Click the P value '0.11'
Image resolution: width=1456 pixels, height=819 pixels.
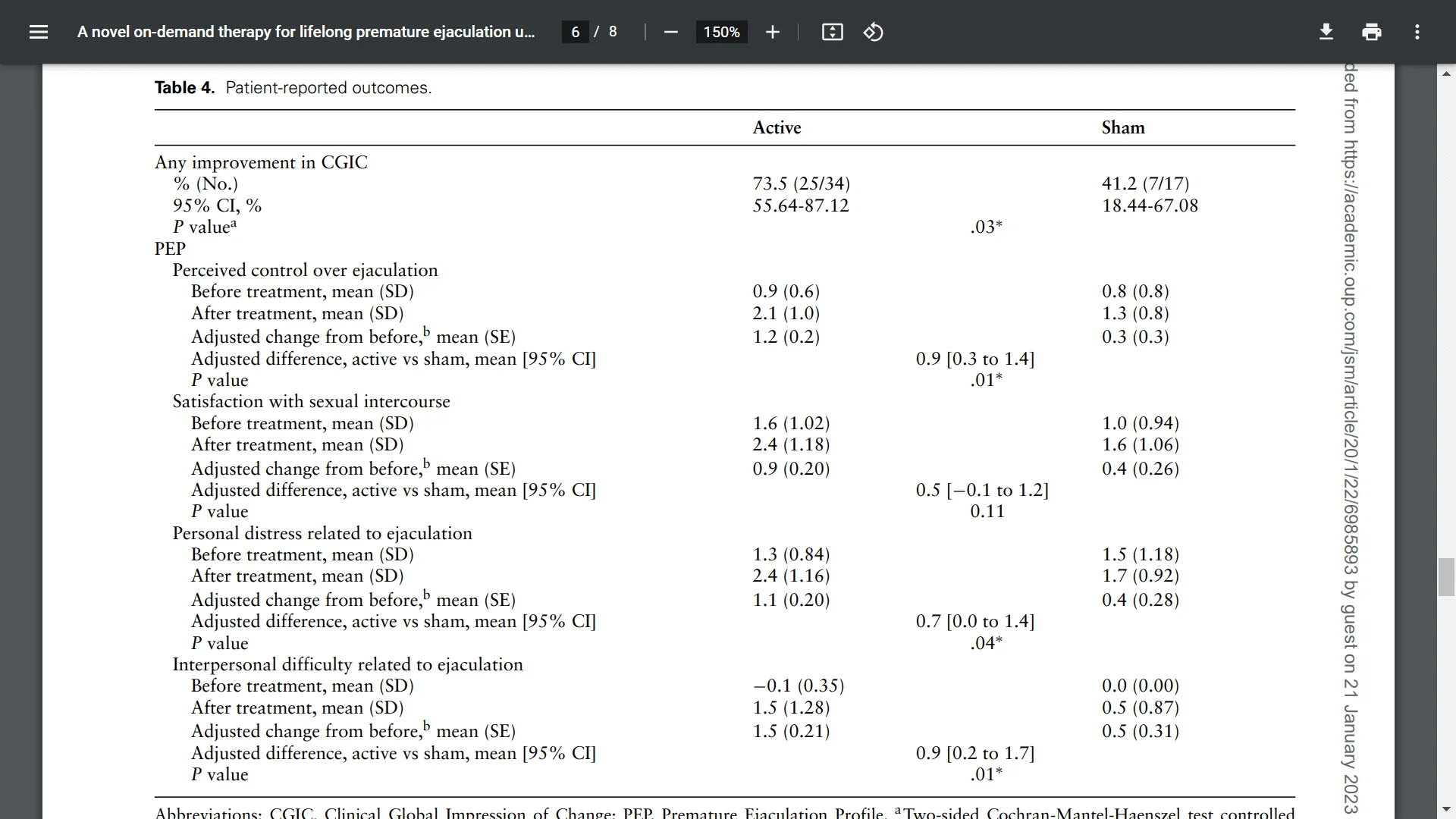(x=987, y=512)
